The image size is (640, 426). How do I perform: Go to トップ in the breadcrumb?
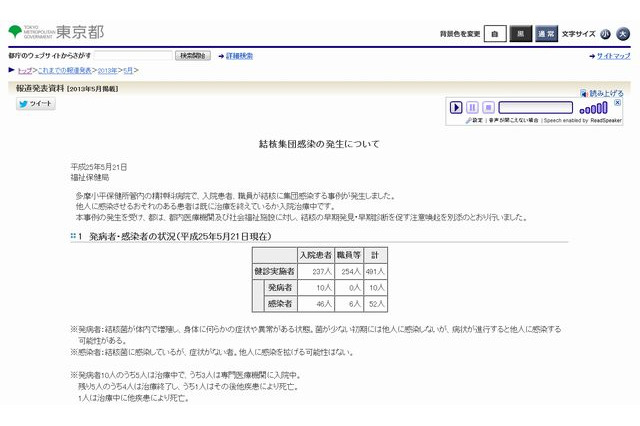(24, 71)
